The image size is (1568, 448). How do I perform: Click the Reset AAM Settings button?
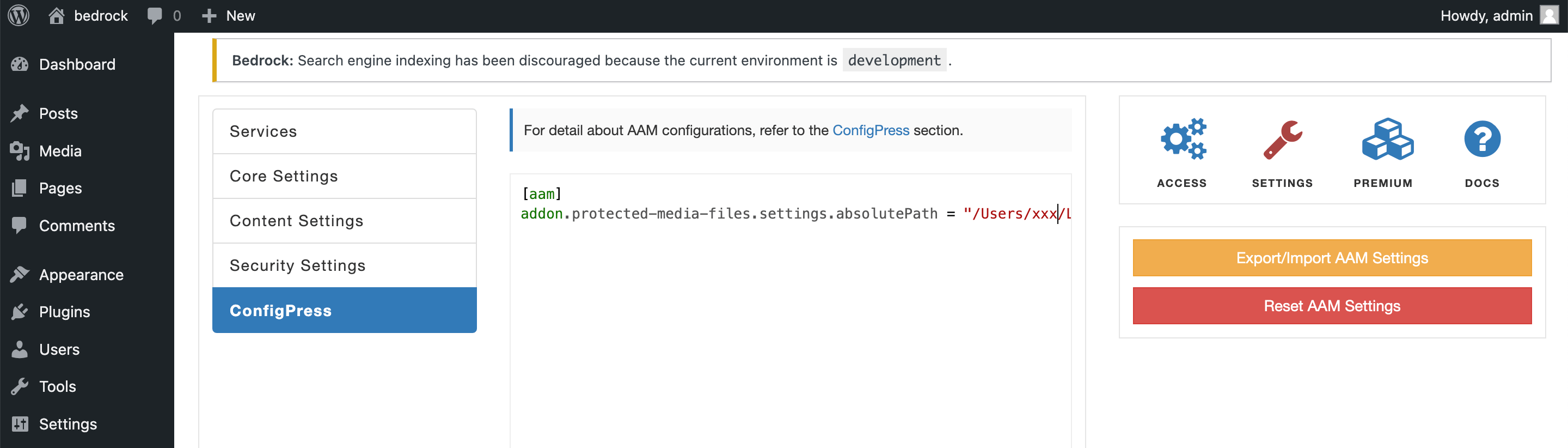[1332, 306]
